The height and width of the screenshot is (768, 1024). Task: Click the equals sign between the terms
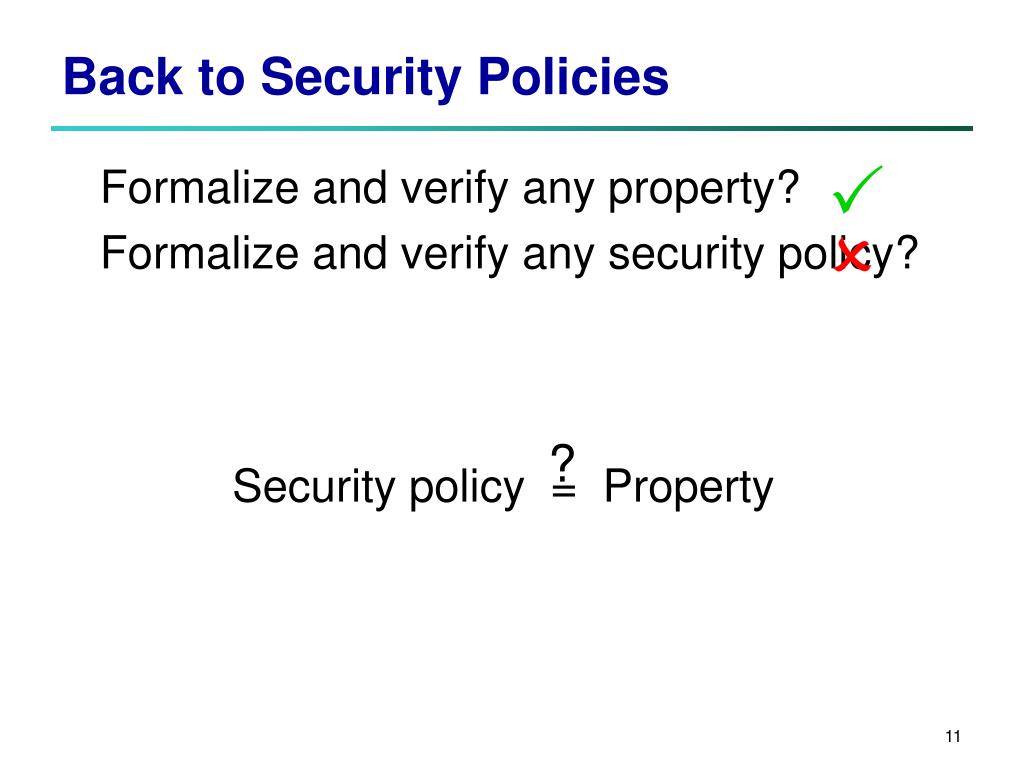[x=564, y=490]
